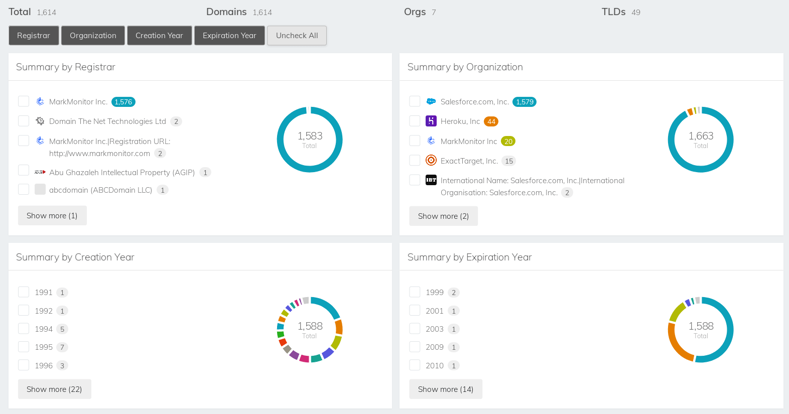The image size is (789, 414).
Task: Click the green 20 MarkMonitor badge
Action: click(x=508, y=141)
